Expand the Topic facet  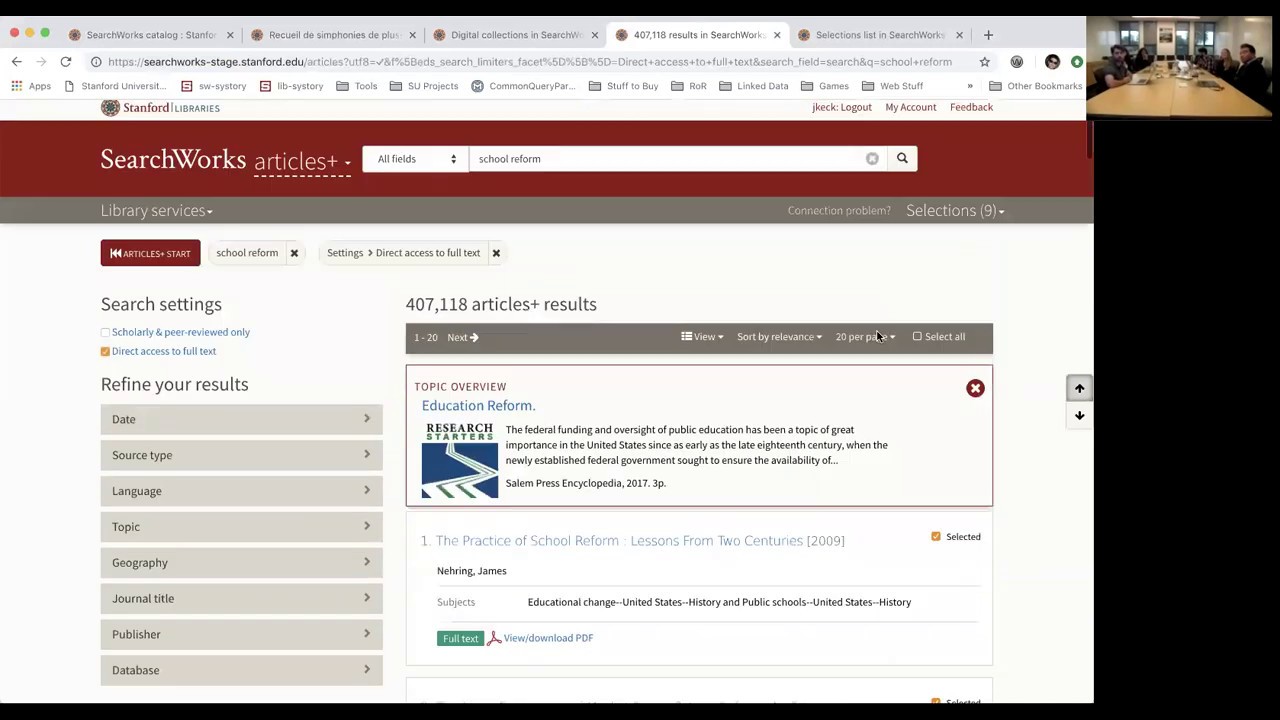[x=241, y=527]
